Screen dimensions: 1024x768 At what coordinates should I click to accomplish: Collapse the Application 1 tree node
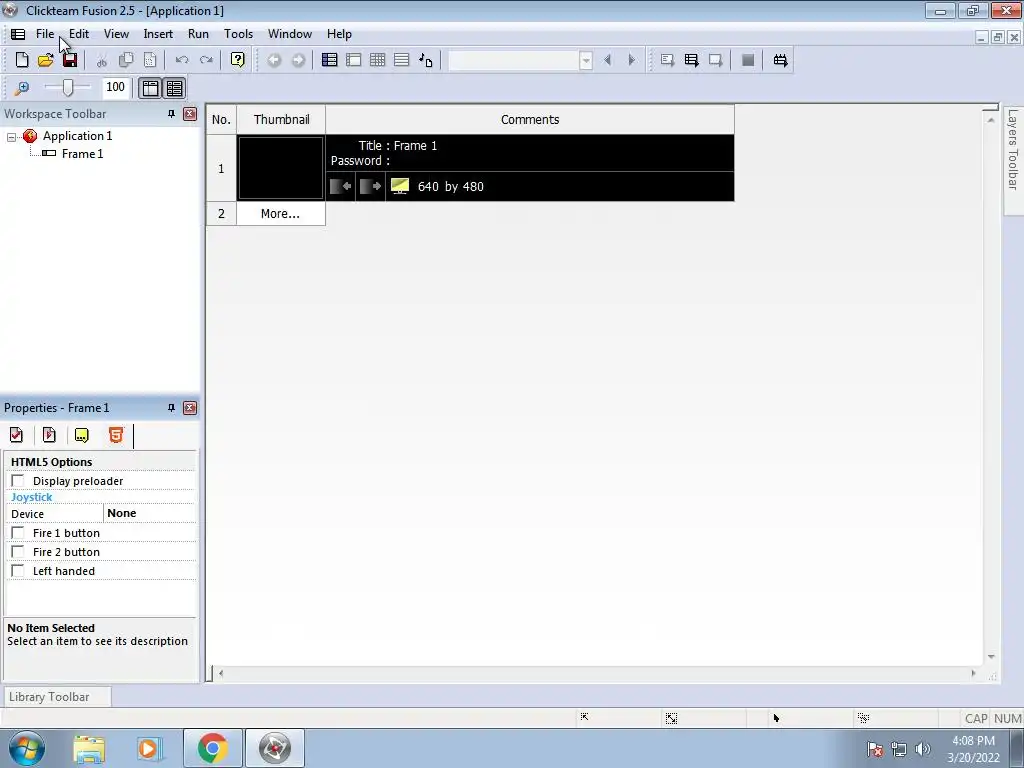[x=11, y=136]
